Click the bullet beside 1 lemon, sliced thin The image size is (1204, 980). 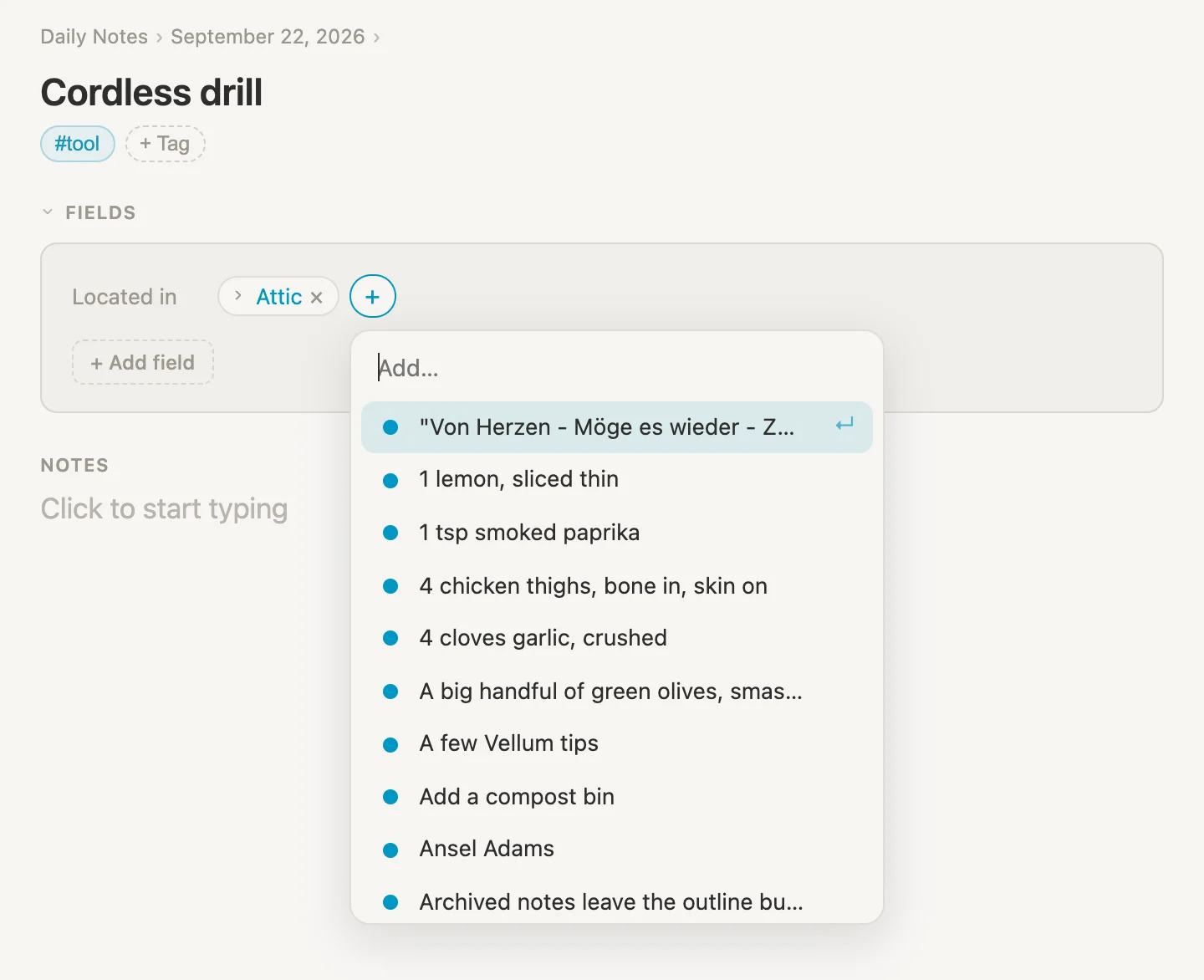click(390, 481)
